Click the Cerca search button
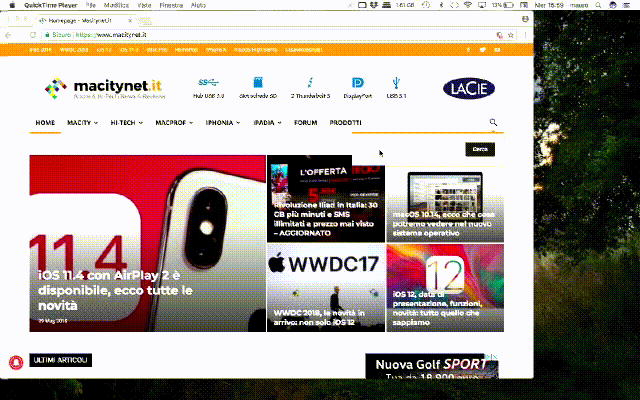 point(480,149)
